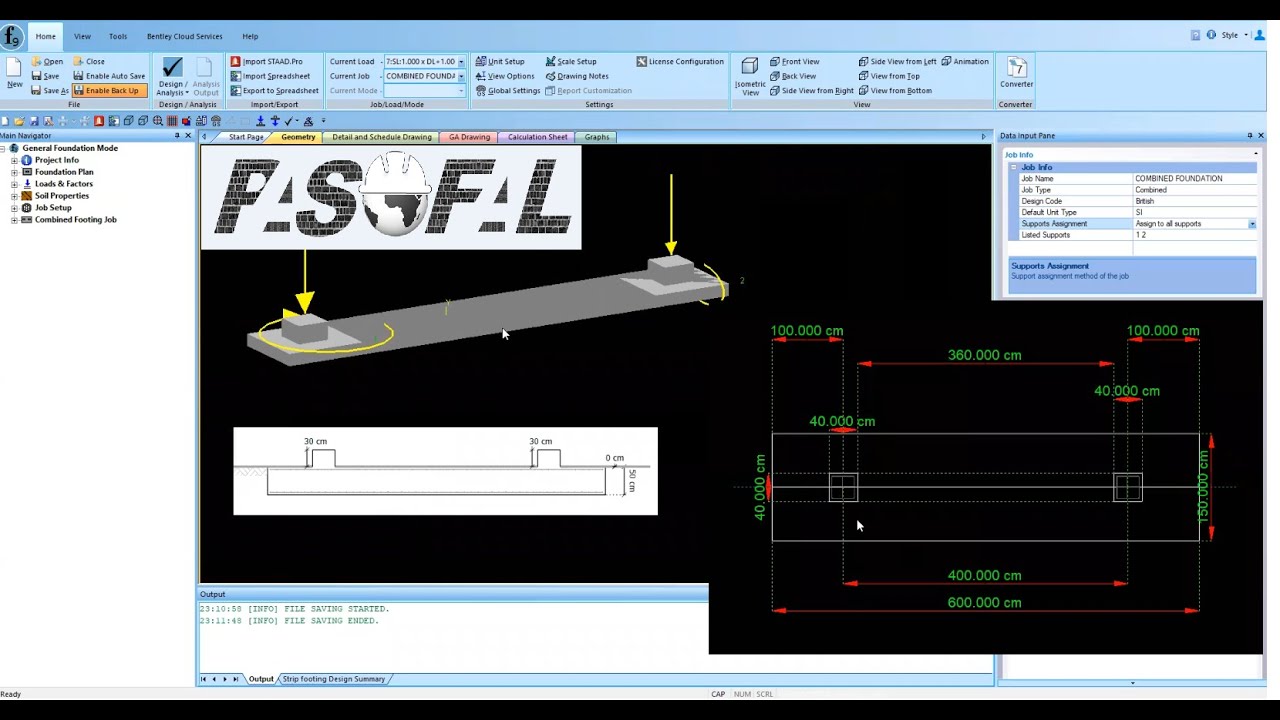Click Save As in File group
This screenshot has width=1280, height=720.
coord(50,90)
